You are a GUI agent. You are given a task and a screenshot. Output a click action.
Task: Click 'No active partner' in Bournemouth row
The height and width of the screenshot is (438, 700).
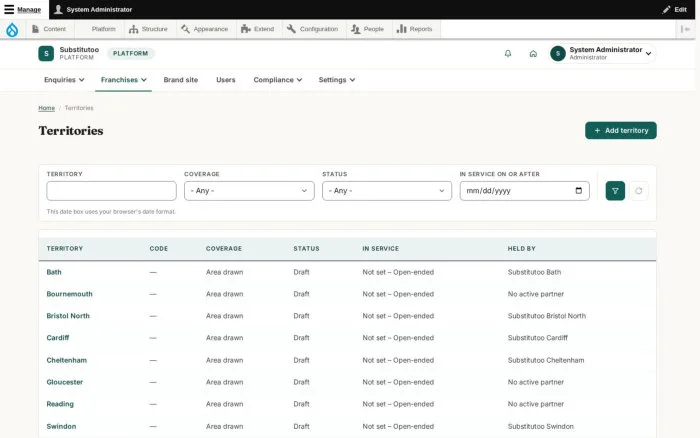point(536,294)
